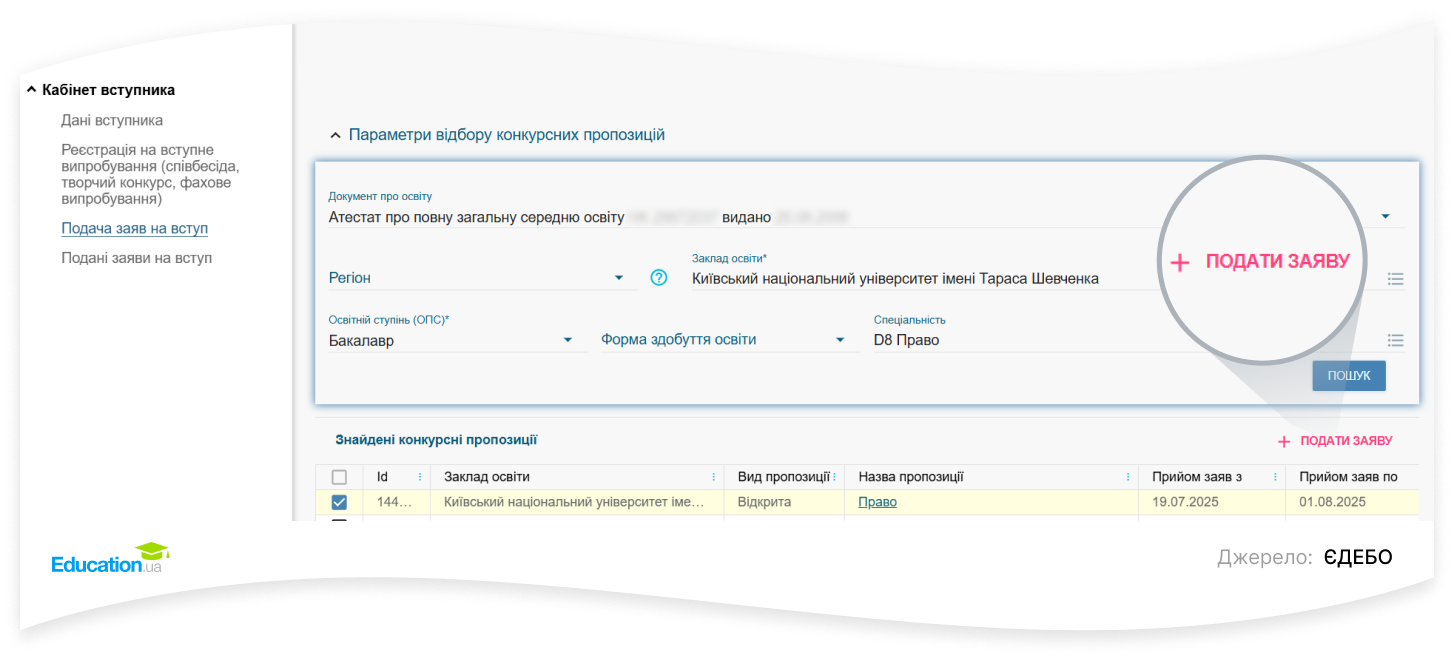The height and width of the screenshot is (658, 1454).
Task: Open column menu for Id header
Action: coord(420,477)
